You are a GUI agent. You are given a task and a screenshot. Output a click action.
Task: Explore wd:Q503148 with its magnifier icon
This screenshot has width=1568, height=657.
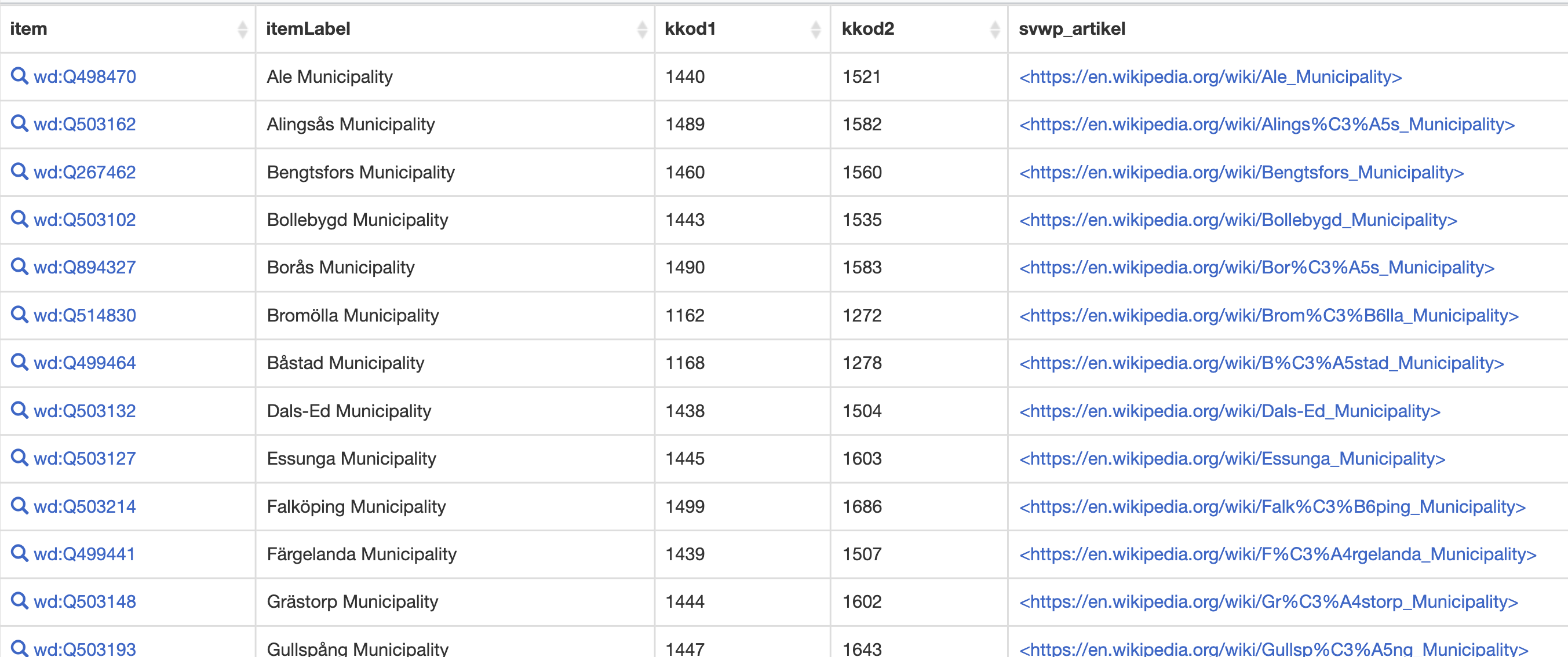click(x=20, y=600)
